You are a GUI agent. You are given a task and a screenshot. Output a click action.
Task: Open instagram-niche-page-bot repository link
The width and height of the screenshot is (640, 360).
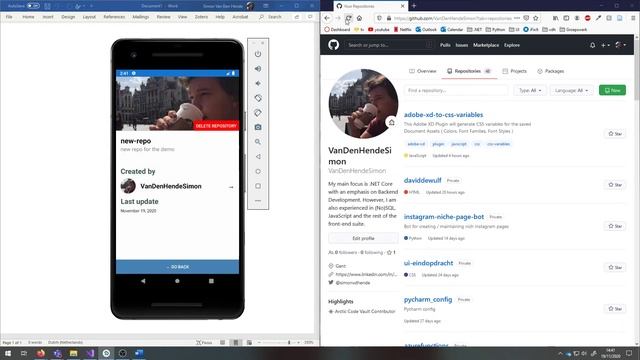click(x=444, y=217)
